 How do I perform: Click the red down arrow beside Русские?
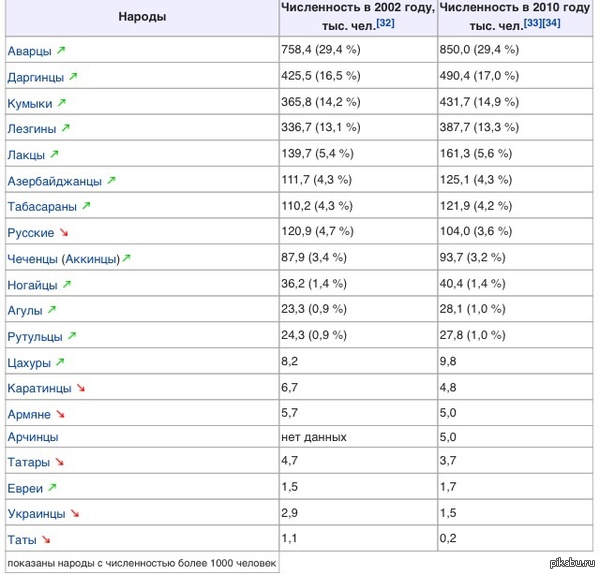[x=65, y=232]
